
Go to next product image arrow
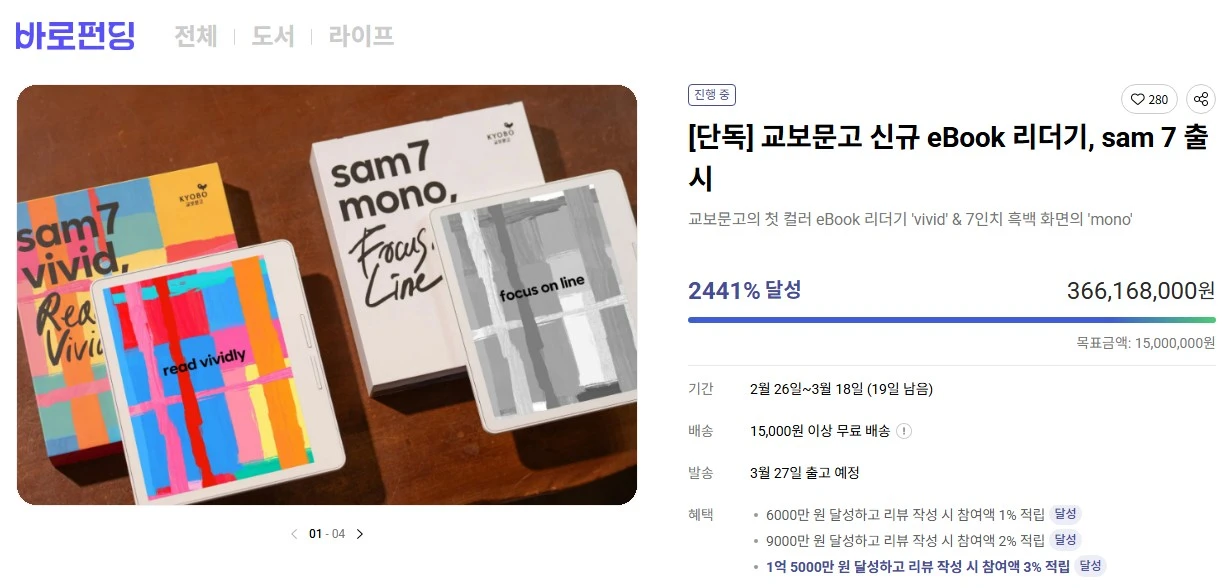tap(360, 534)
